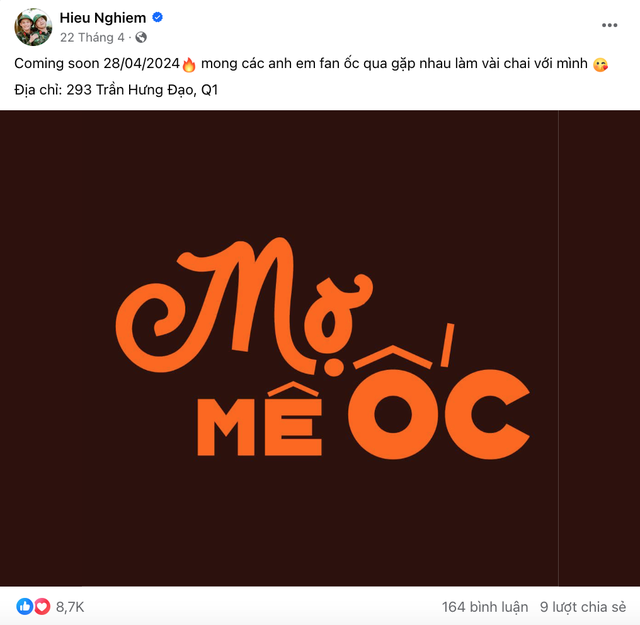Show the 9 lượt chia sẻ shares
The width and height of the screenshot is (640, 625).
583,607
